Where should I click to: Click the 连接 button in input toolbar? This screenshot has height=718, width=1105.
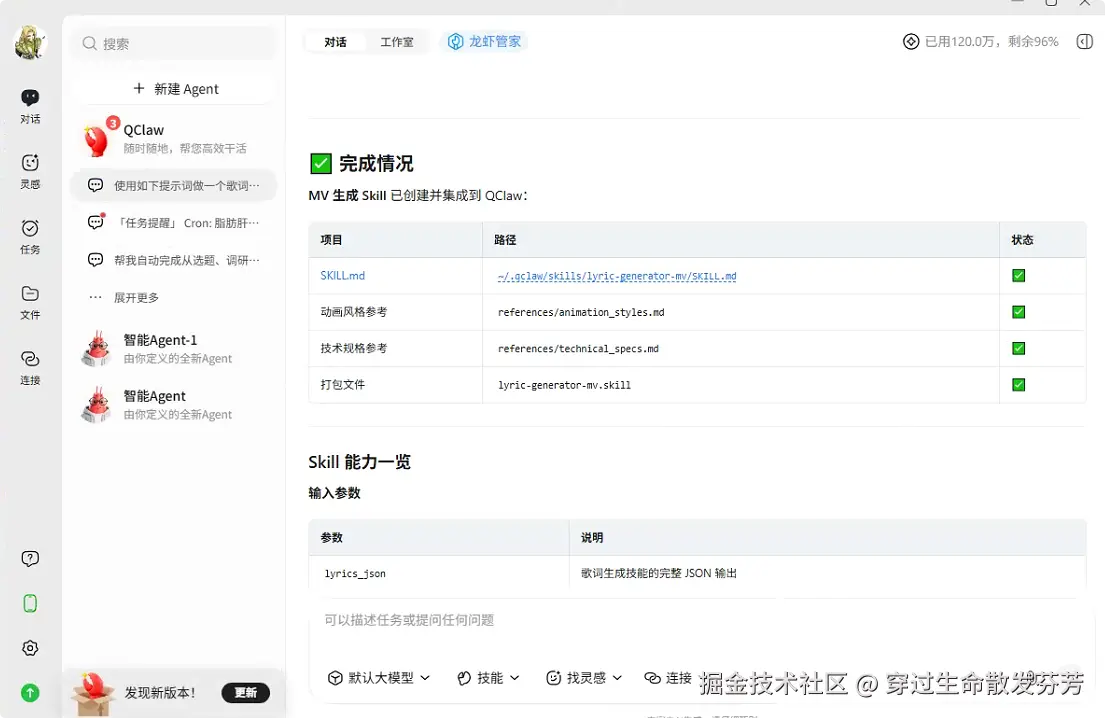tap(668, 678)
